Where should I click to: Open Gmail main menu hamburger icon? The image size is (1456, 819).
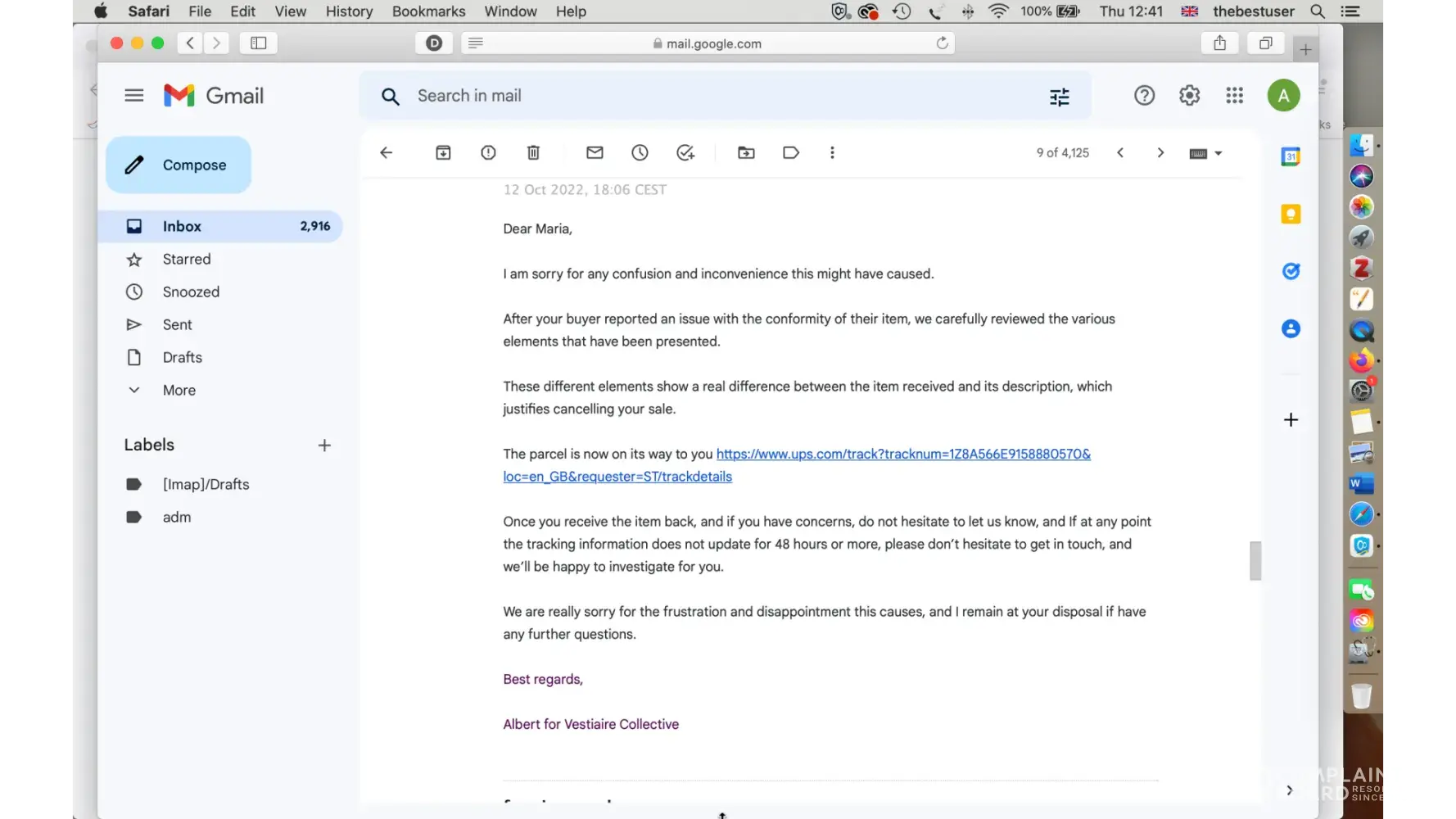click(134, 96)
